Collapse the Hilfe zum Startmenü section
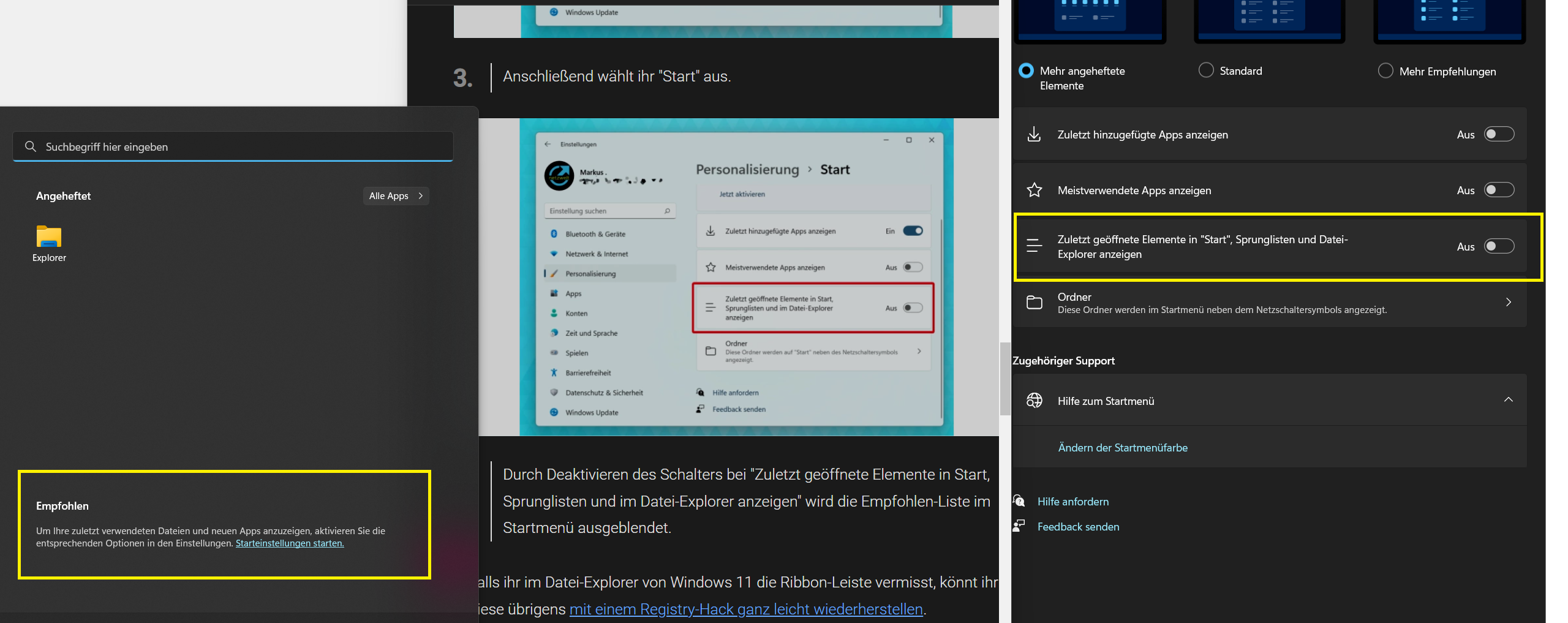 [x=1508, y=400]
